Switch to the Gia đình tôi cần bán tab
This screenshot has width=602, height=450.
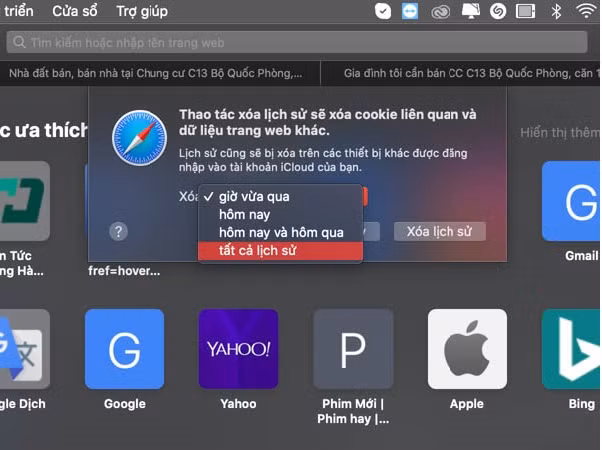click(461, 73)
